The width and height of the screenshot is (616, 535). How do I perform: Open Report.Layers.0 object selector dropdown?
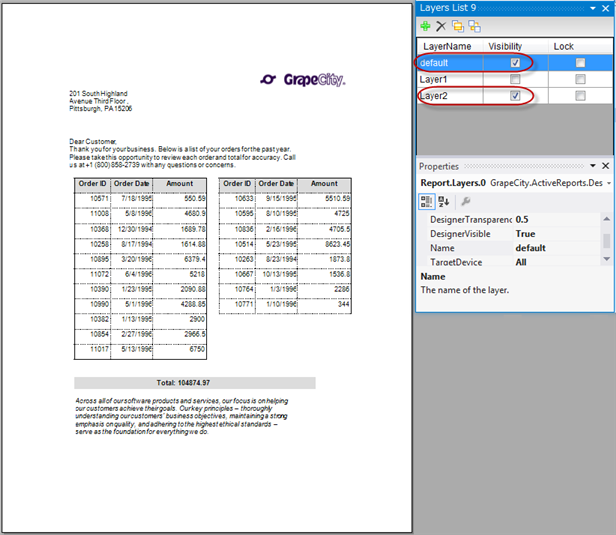(x=609, y=183)
